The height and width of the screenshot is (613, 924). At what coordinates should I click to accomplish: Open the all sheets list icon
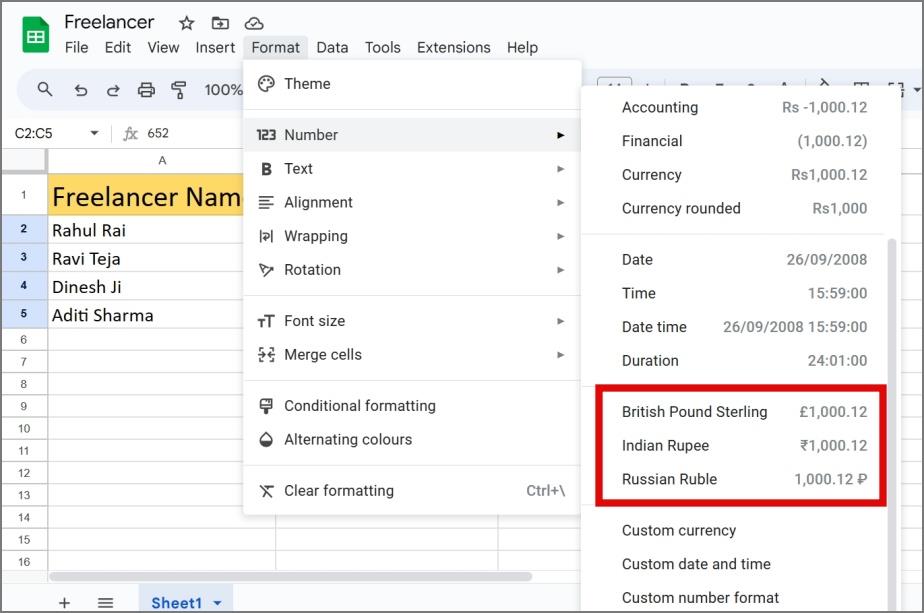click(105, 602)
